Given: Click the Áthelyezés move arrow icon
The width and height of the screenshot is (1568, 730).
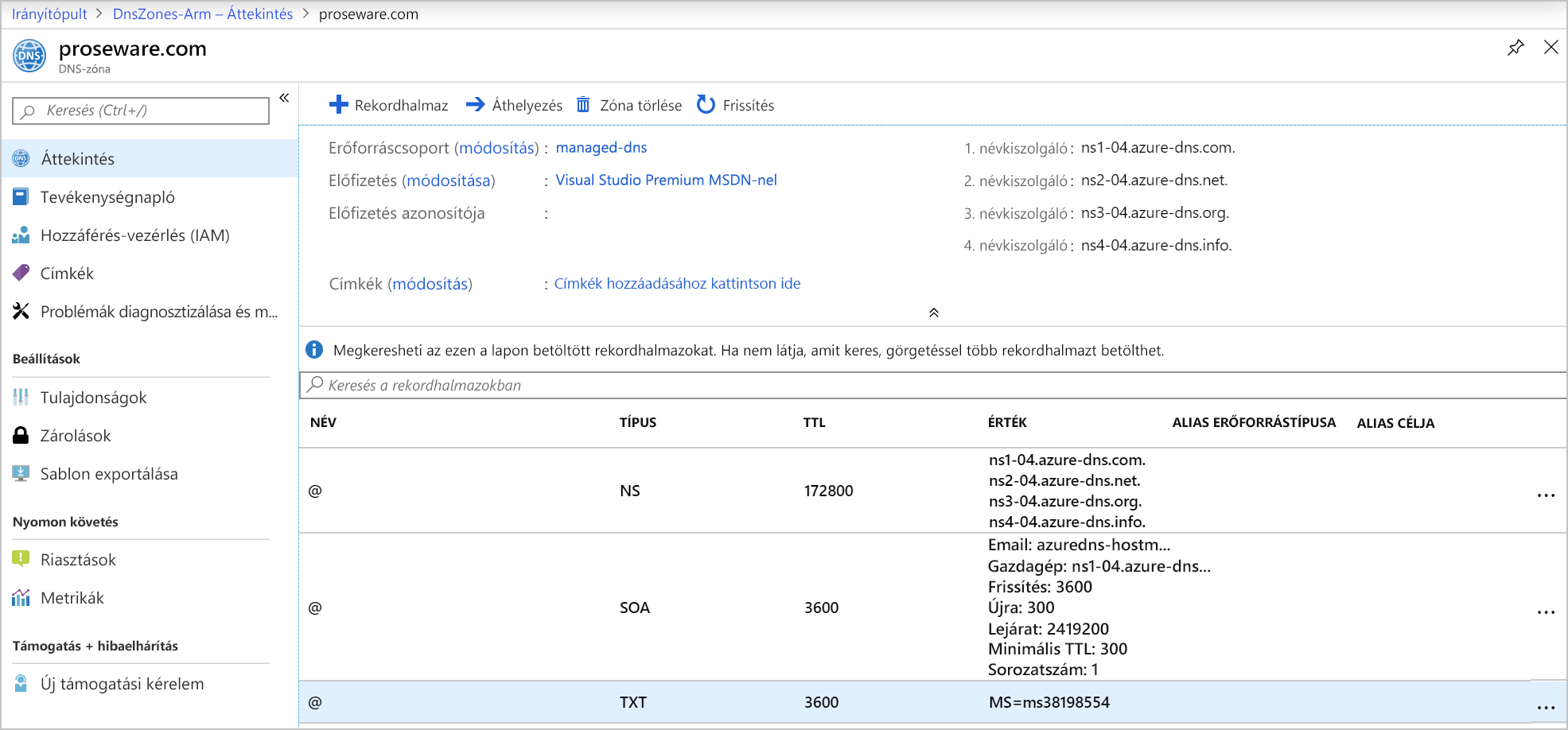Looking at the screenshot, I should coord(475,105).
